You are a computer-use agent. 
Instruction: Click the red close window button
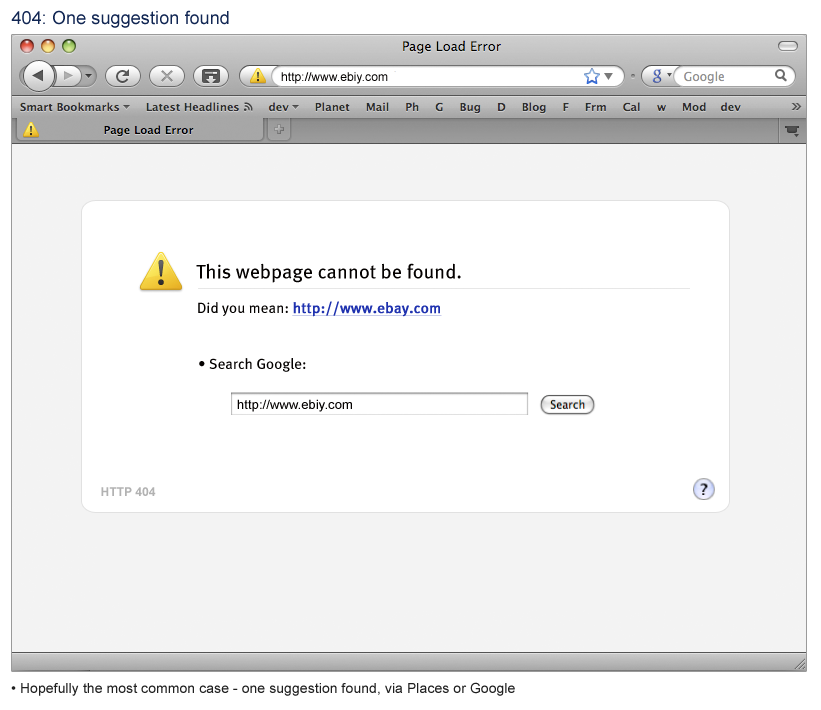27,46
